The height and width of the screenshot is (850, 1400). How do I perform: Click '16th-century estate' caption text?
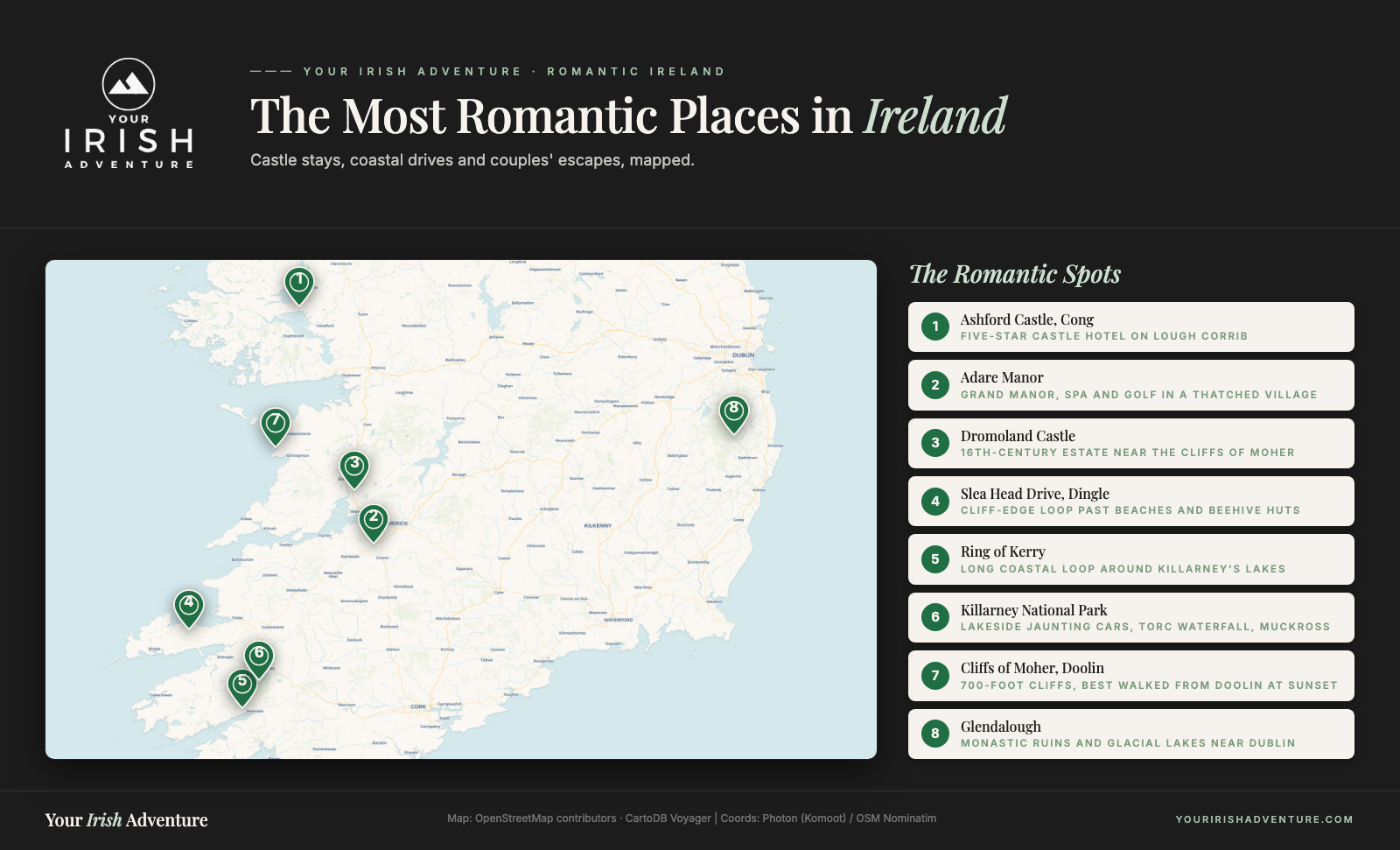point(1128,453)
